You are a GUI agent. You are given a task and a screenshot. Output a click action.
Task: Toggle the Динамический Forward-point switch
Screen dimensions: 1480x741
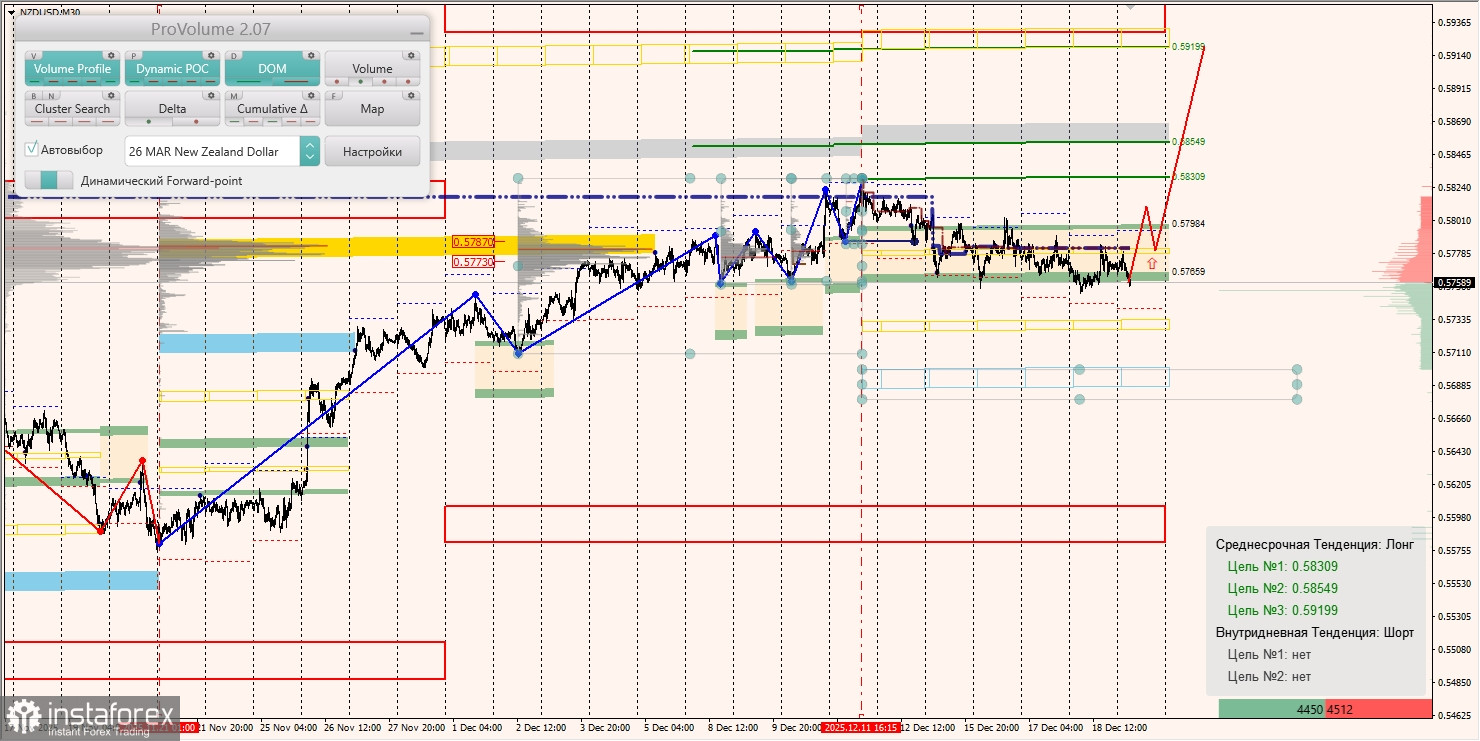[49, 181]
